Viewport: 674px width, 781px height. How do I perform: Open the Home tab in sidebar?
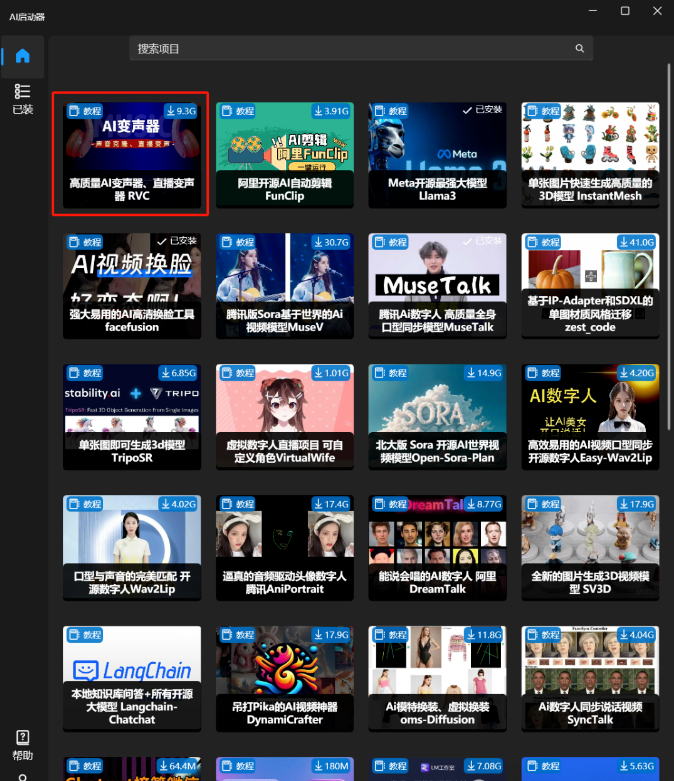pos(22,56)
